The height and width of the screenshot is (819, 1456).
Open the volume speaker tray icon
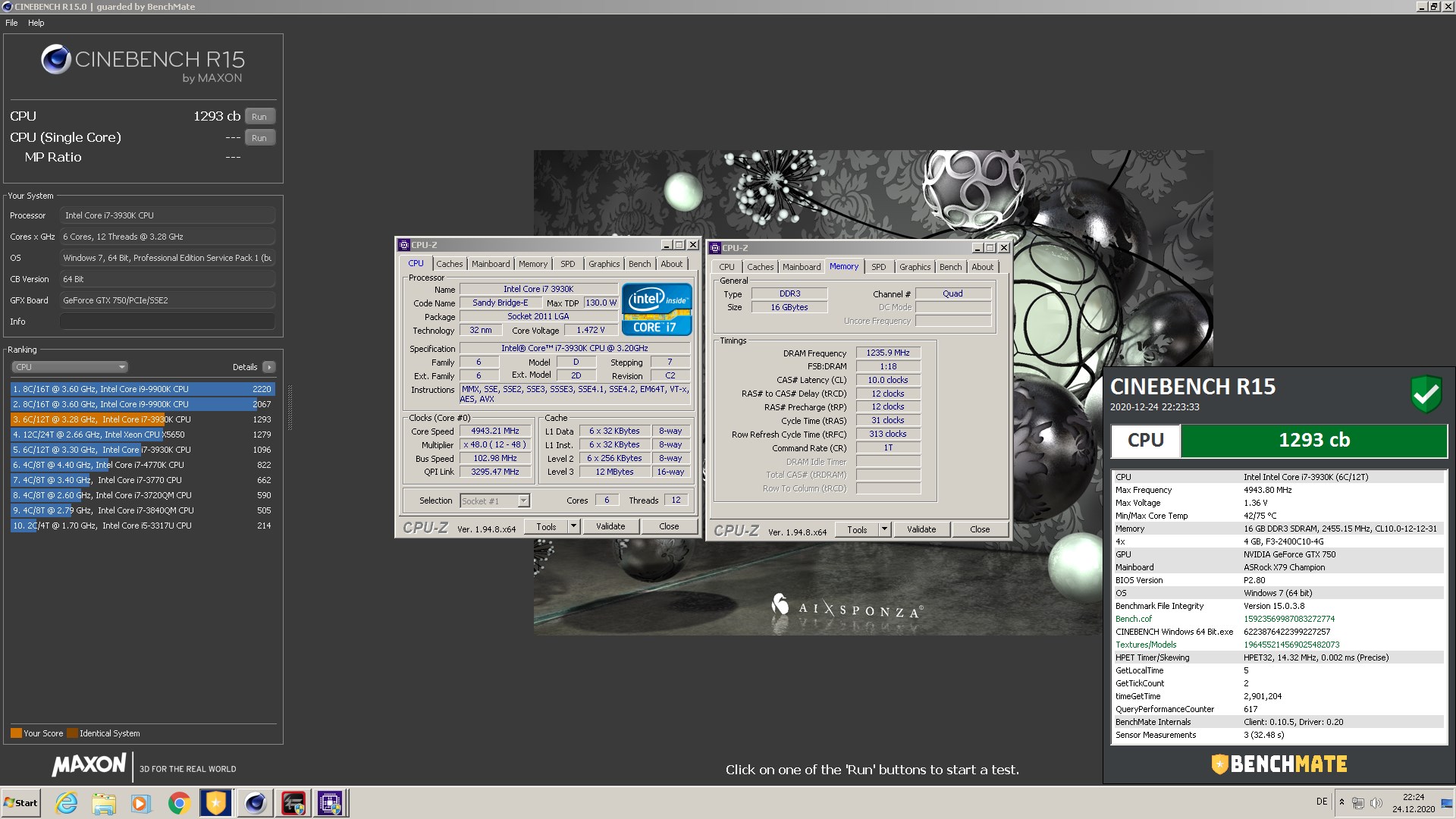[x=1376, y=802]
